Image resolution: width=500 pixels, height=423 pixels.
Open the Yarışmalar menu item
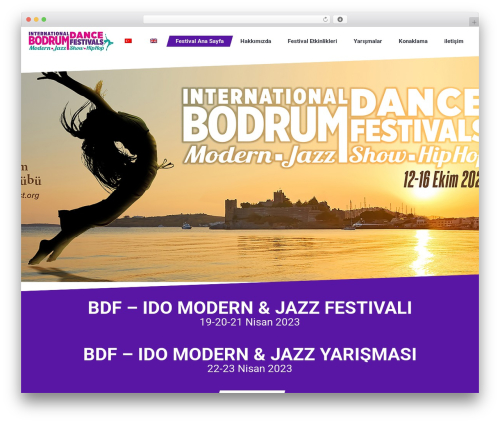pos(367,41)
